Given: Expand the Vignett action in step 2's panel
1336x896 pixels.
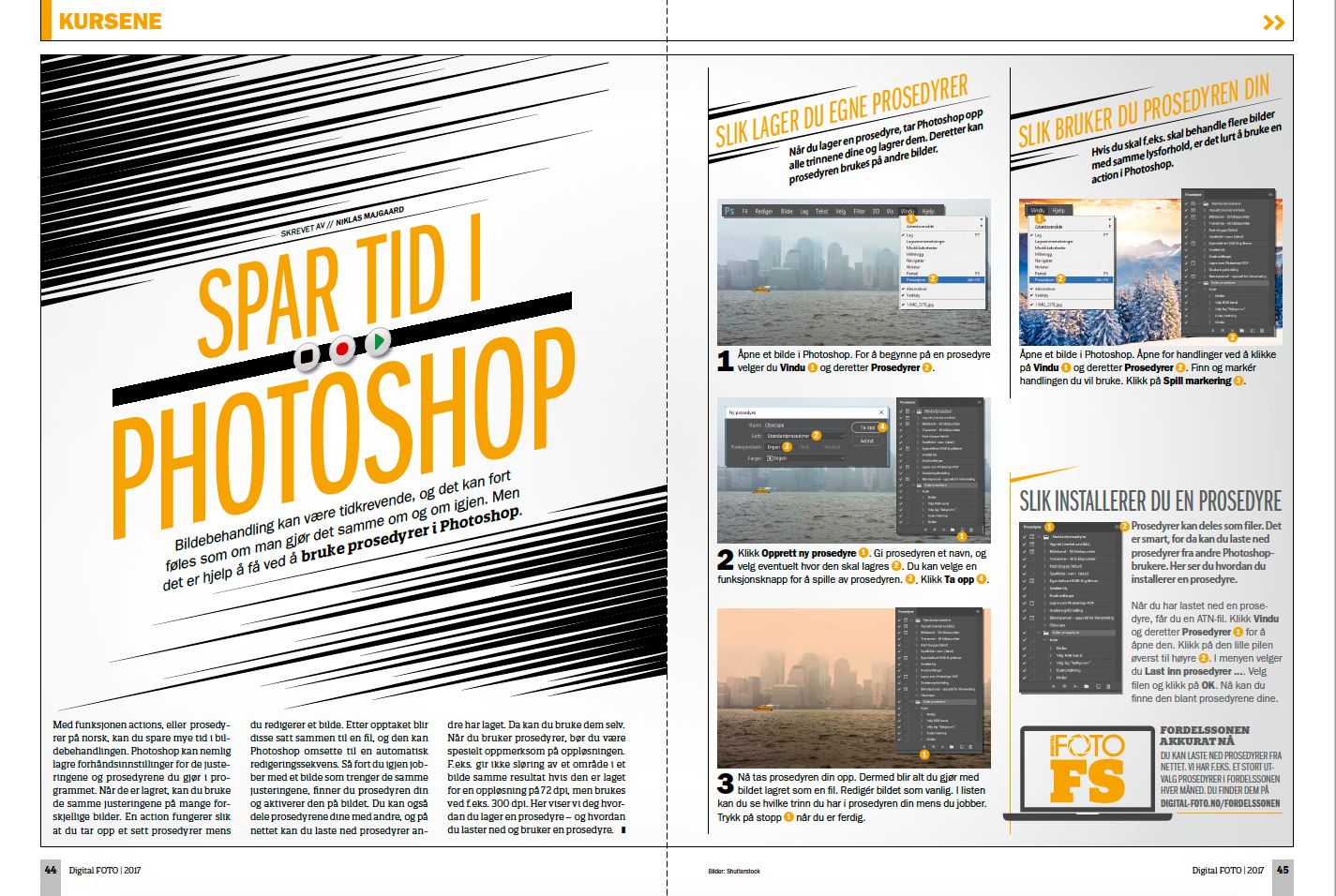Looking at the screenshot, I should (x=919, y=418).
